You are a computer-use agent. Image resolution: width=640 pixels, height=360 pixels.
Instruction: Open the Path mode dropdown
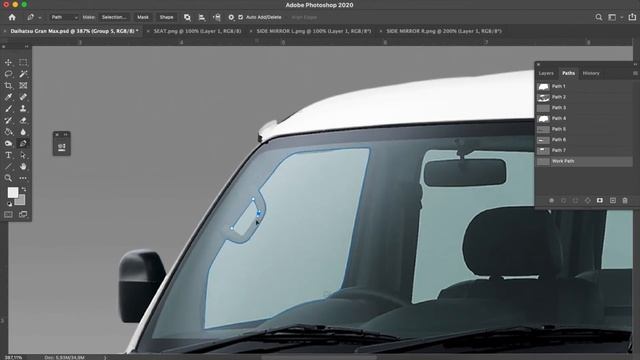coord(64,17)
